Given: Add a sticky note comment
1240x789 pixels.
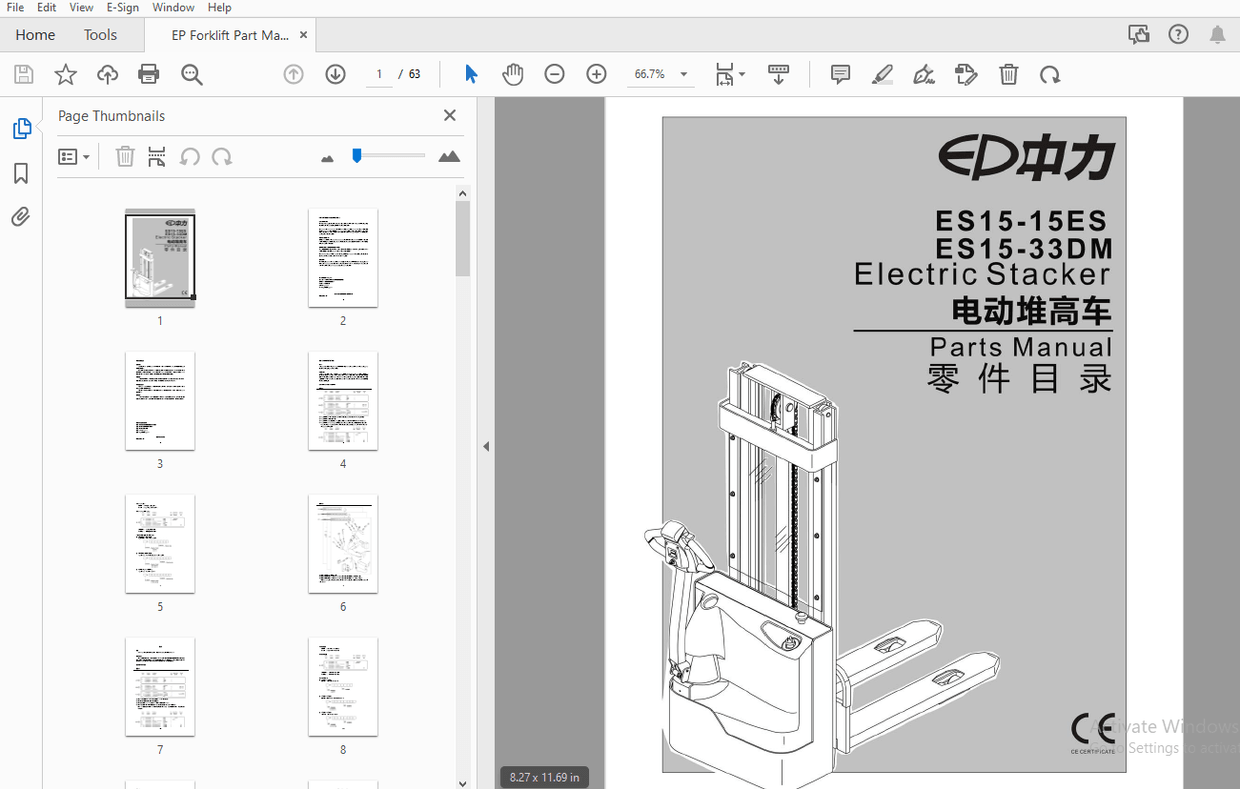Looking at the screenshot, I should [x=839, y=74].
